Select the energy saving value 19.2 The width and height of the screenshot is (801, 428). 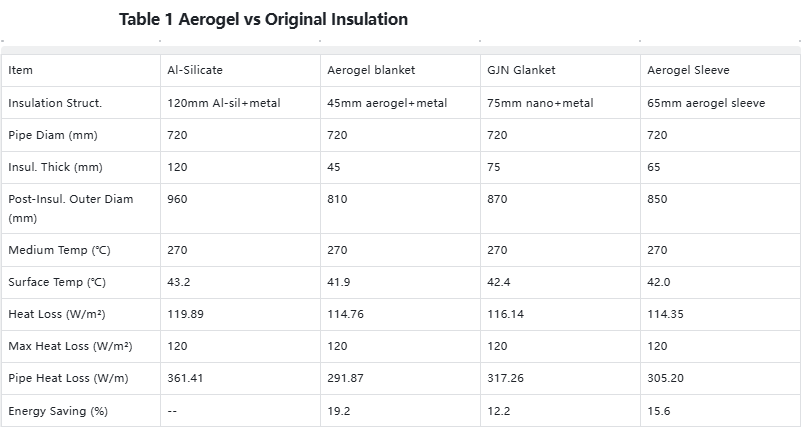point(339,410)
